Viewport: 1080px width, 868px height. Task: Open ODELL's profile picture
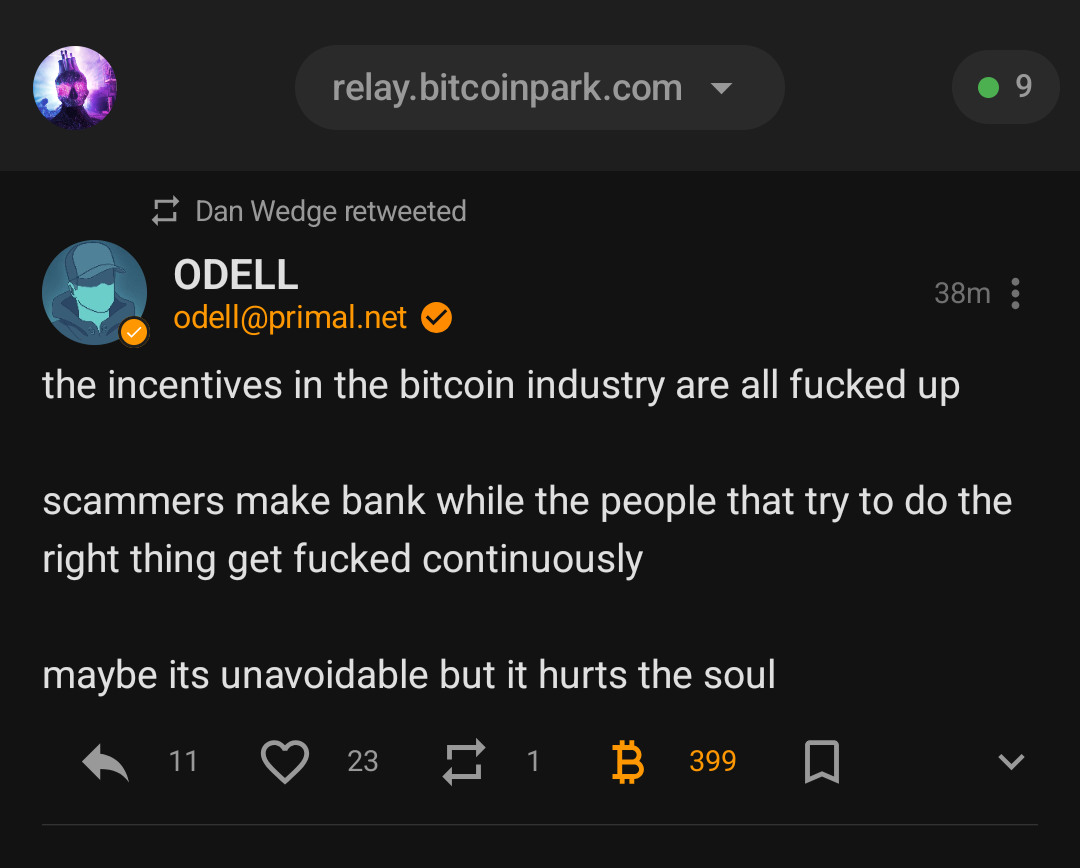(x=94, y=293)
